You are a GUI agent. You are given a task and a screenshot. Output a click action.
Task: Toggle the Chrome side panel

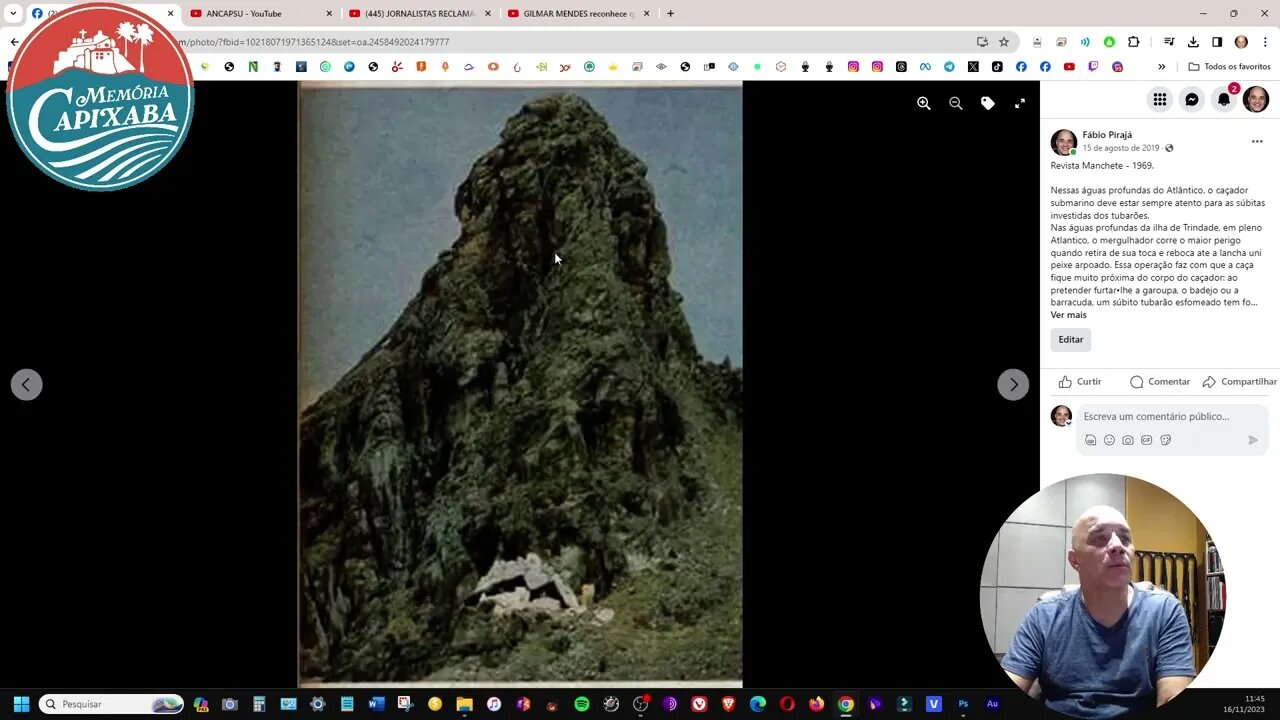(x=1217, y=42)
